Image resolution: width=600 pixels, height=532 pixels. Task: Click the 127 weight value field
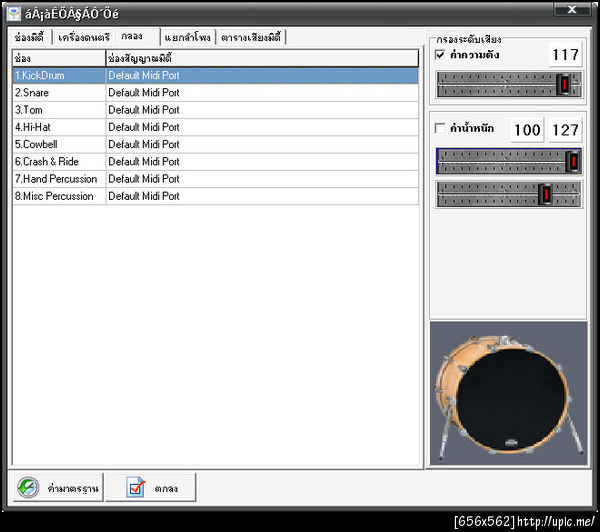point(566,130)
